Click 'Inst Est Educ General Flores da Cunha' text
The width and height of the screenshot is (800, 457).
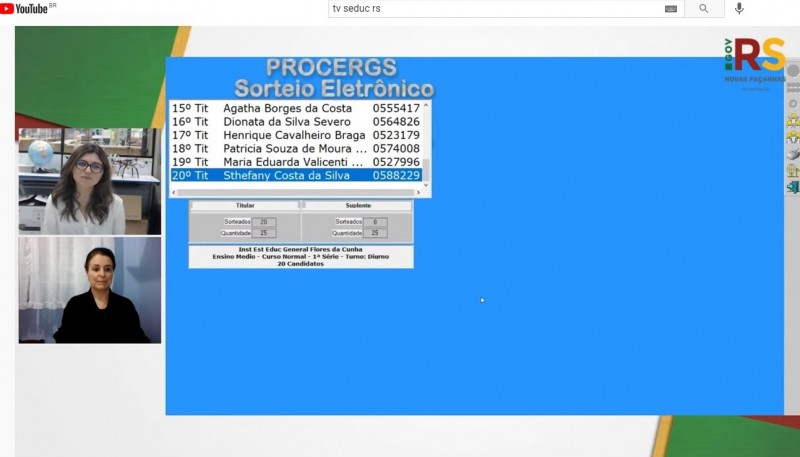click(x=301, y=249)
